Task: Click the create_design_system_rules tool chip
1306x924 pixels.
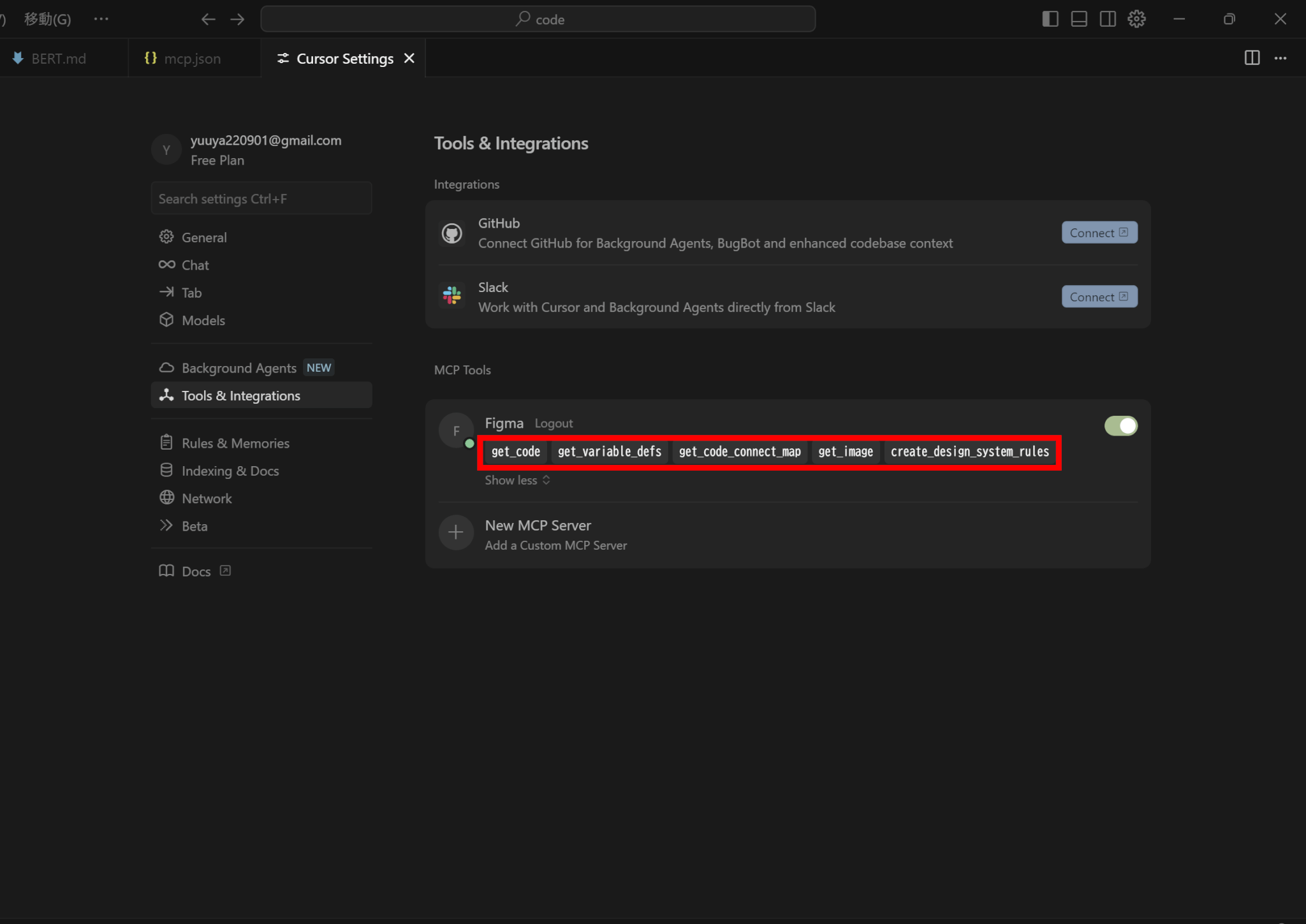Action: (969, 451)
